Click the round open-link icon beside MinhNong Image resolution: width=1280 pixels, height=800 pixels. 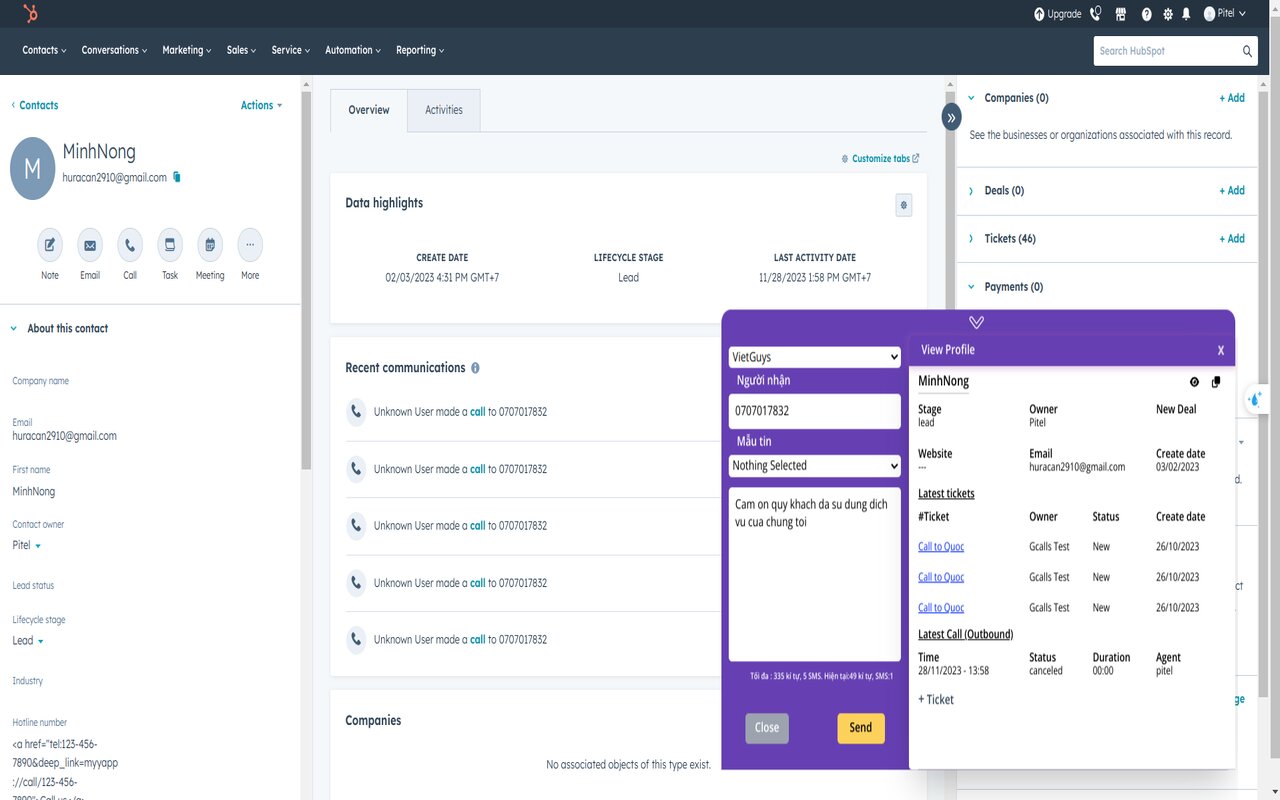tap(1194, 382)
